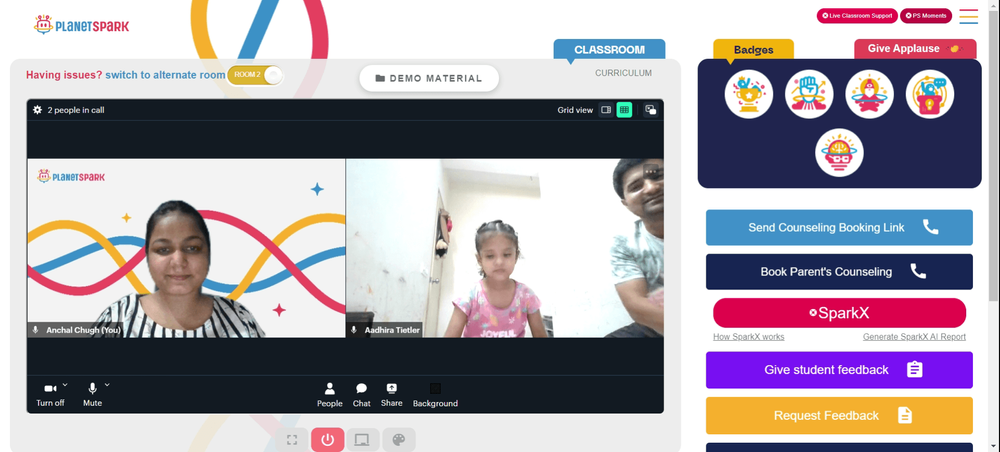Open call settings gear icon
Viewport: 1000px width, 452px height.
pyautogui.click(x=38, y=110)
